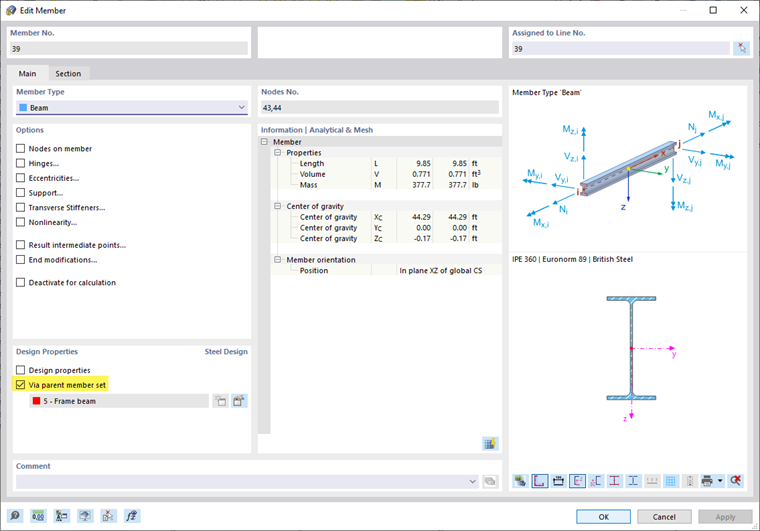Click the Nodes No. field showing 43,44
760x531 pixels.
pos(380,107)
